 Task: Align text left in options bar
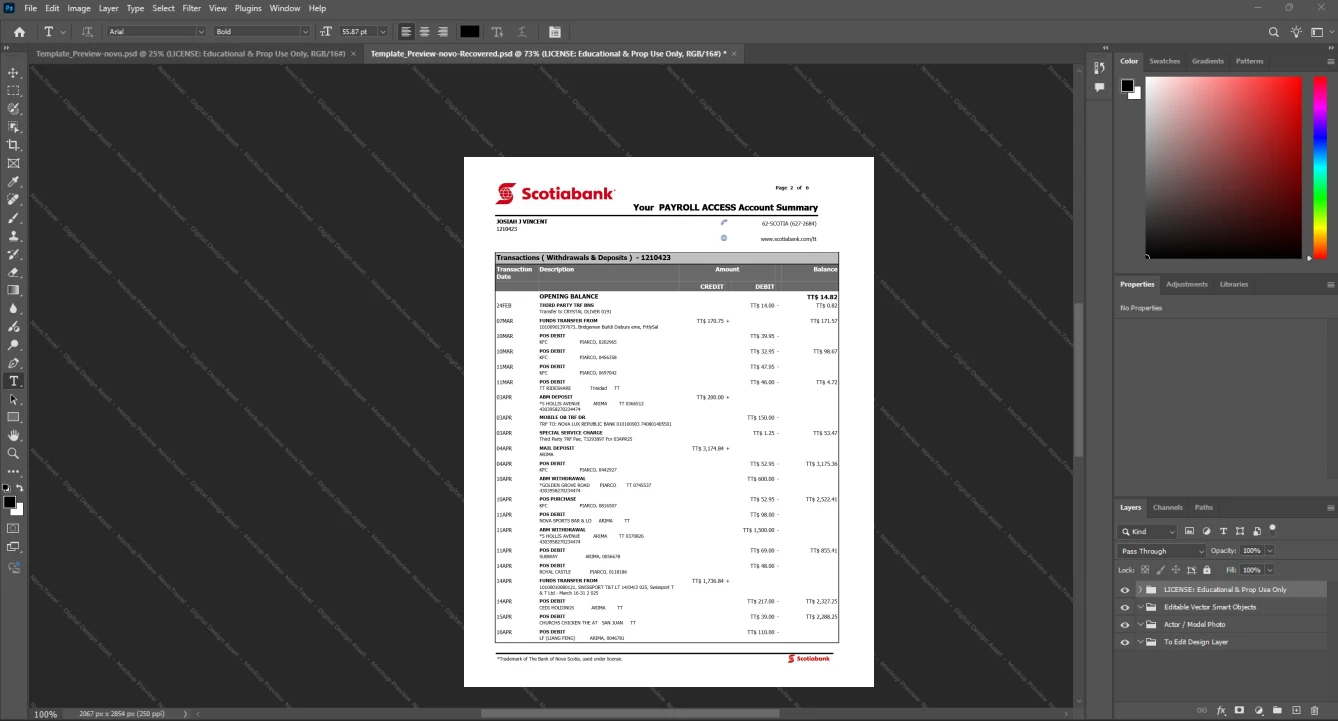pyautogui.click(x=405, y=32)
